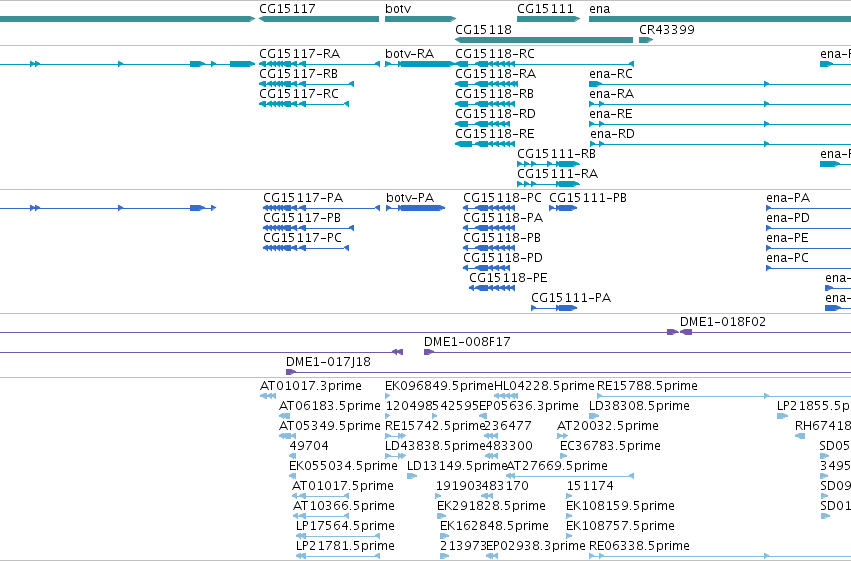Click the CG15118 gene bar
The width and height of the screenshot is (851, 561).
544,40
